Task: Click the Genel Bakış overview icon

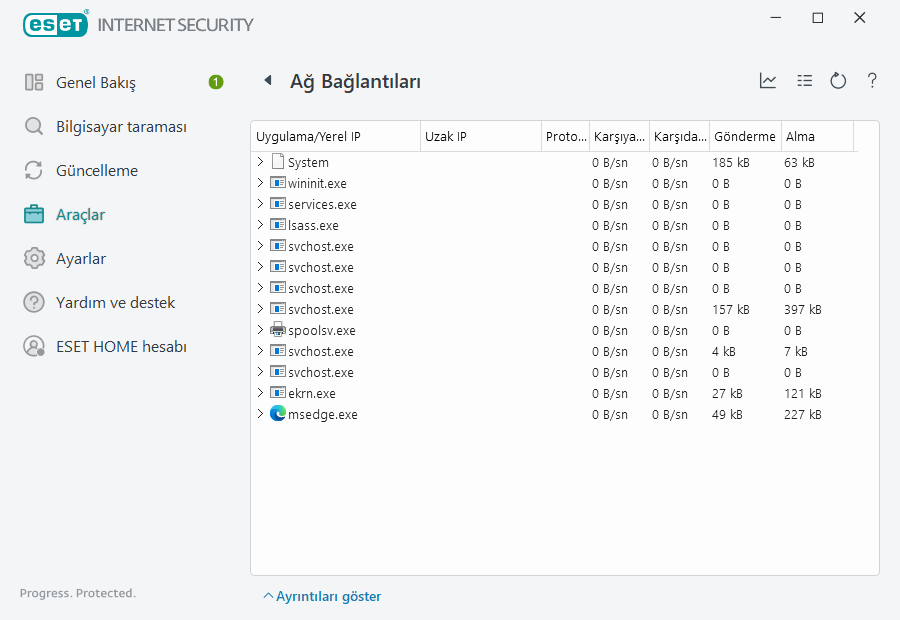Action: (33, 82)
